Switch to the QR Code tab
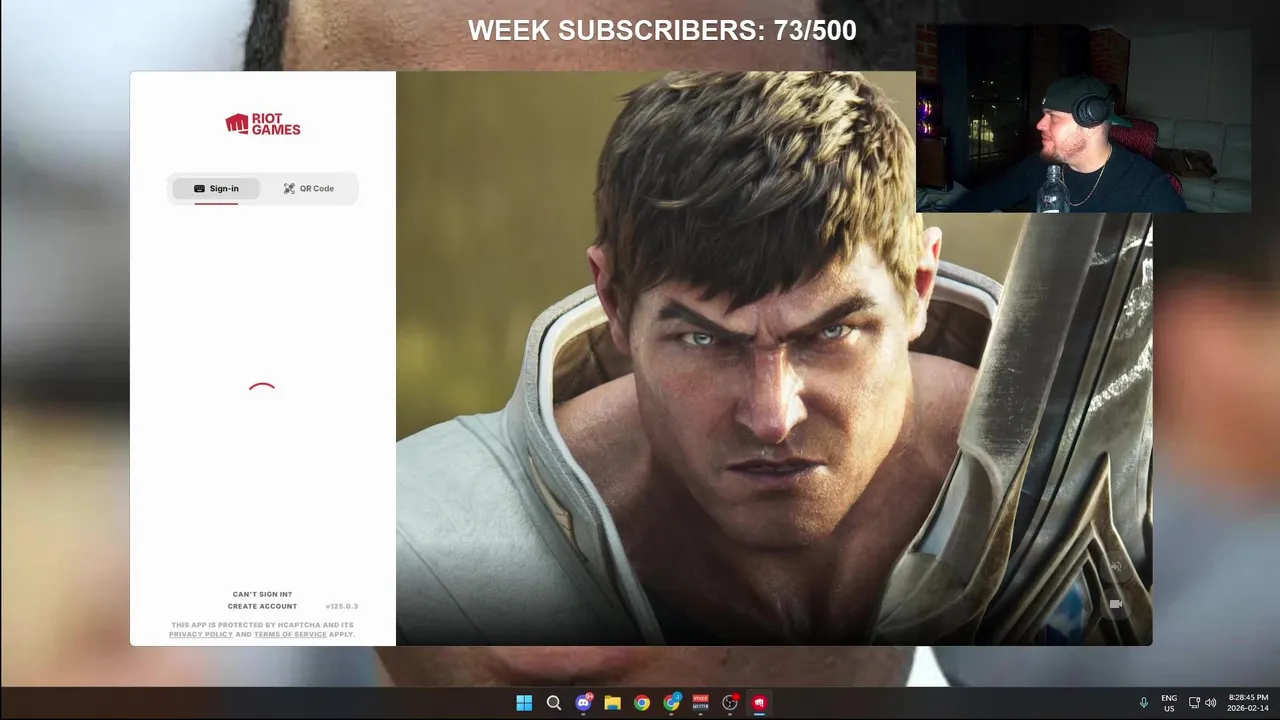The image size is (1280, 720). point(308,188)
